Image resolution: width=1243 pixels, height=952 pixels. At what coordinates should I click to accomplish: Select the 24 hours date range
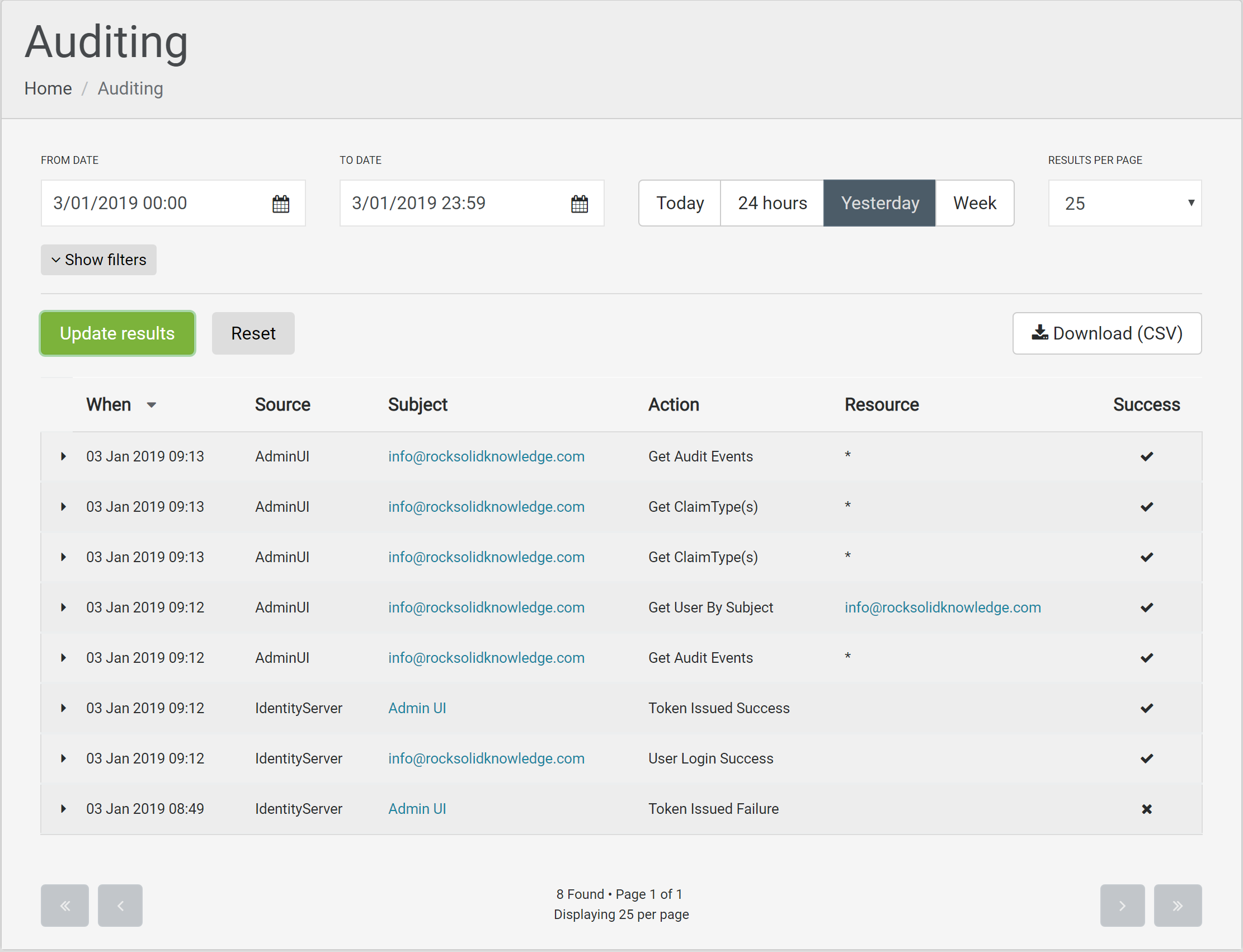772,203
